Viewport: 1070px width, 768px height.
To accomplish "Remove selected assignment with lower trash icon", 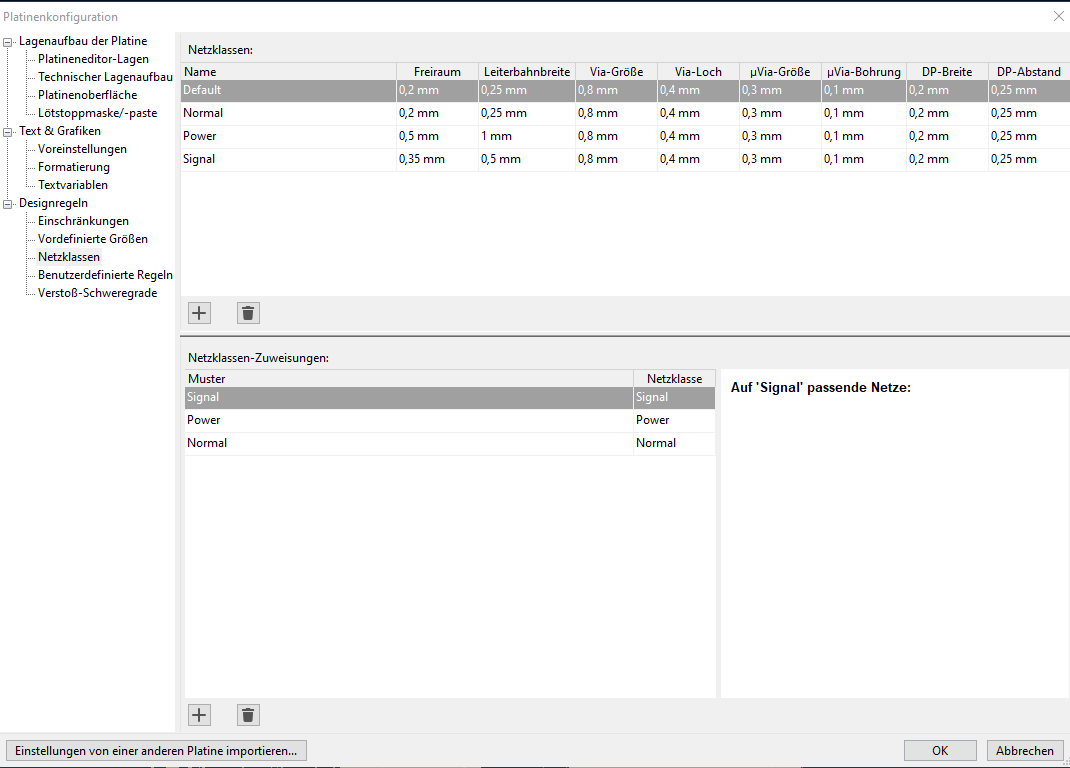I will coord(248,715).
